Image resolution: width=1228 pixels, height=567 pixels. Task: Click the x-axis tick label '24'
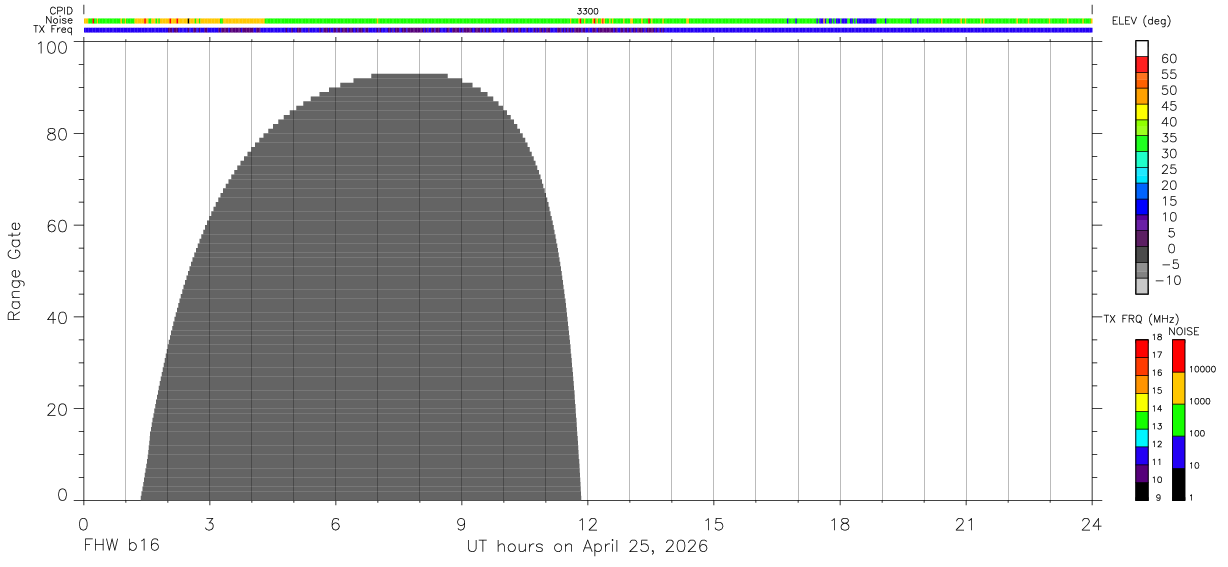tap(1092, 524)
